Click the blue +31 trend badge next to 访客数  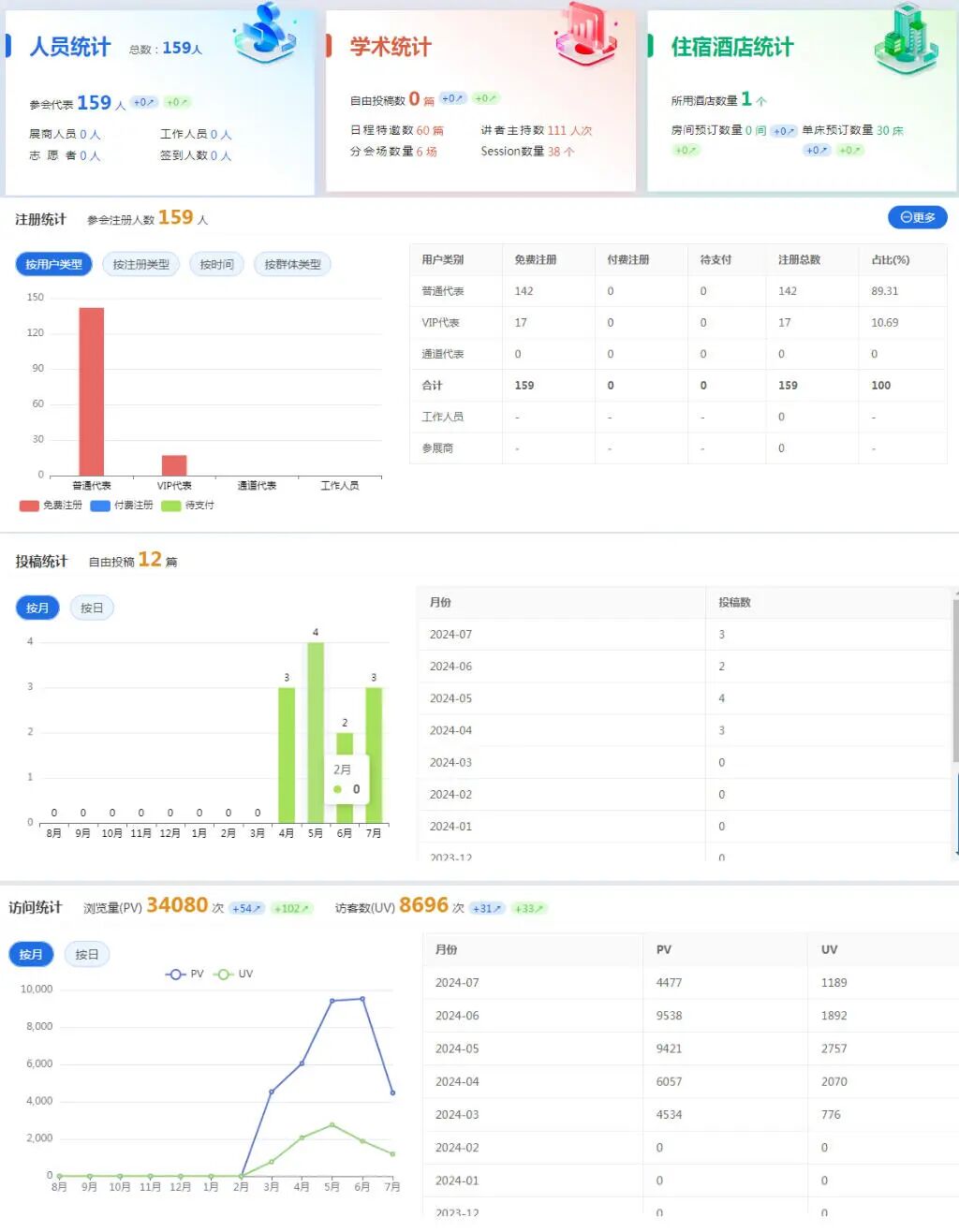coord(487,908)
